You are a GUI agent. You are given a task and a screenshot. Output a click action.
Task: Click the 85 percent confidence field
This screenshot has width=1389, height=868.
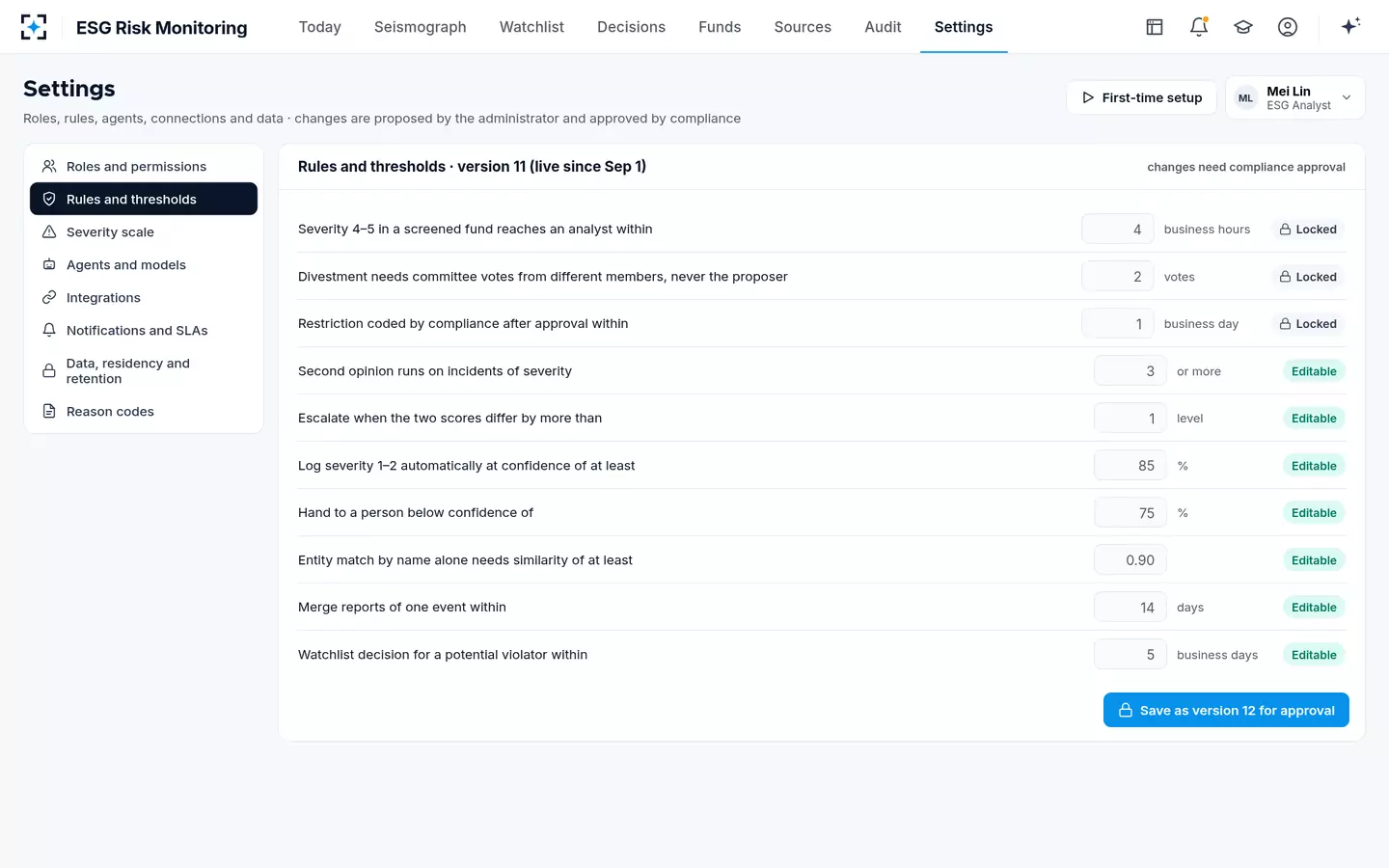tap(1130, 466)
